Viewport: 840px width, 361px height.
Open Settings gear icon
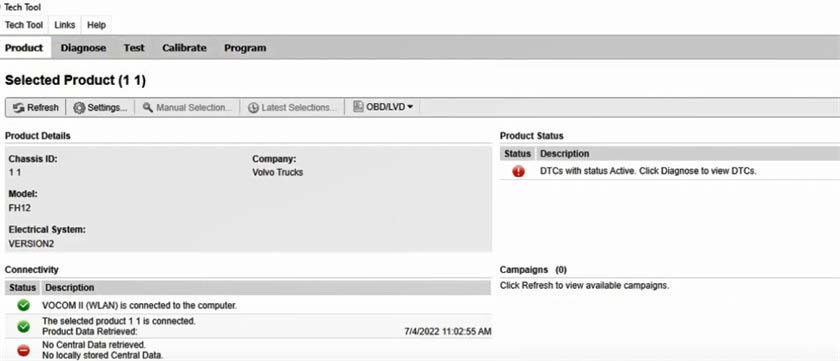pos(79,108)
